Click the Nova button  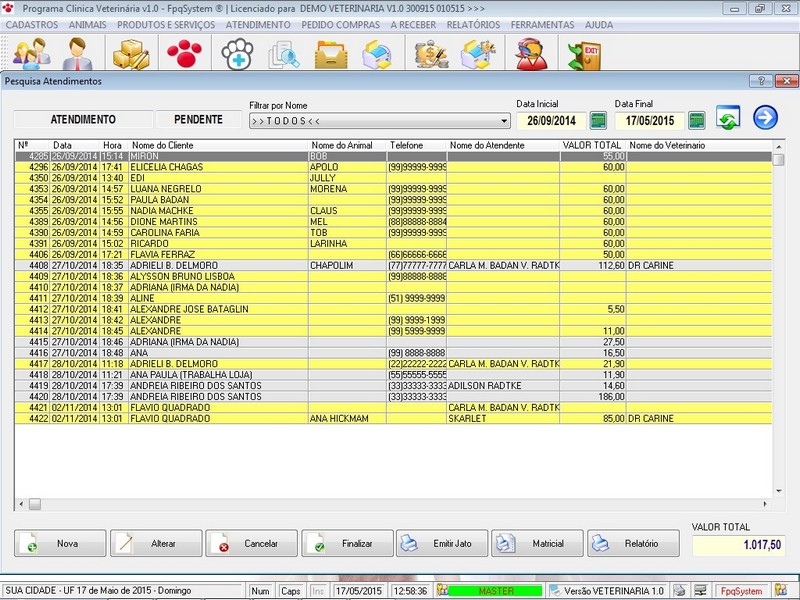pyautogui.click(x=60, y=543)
